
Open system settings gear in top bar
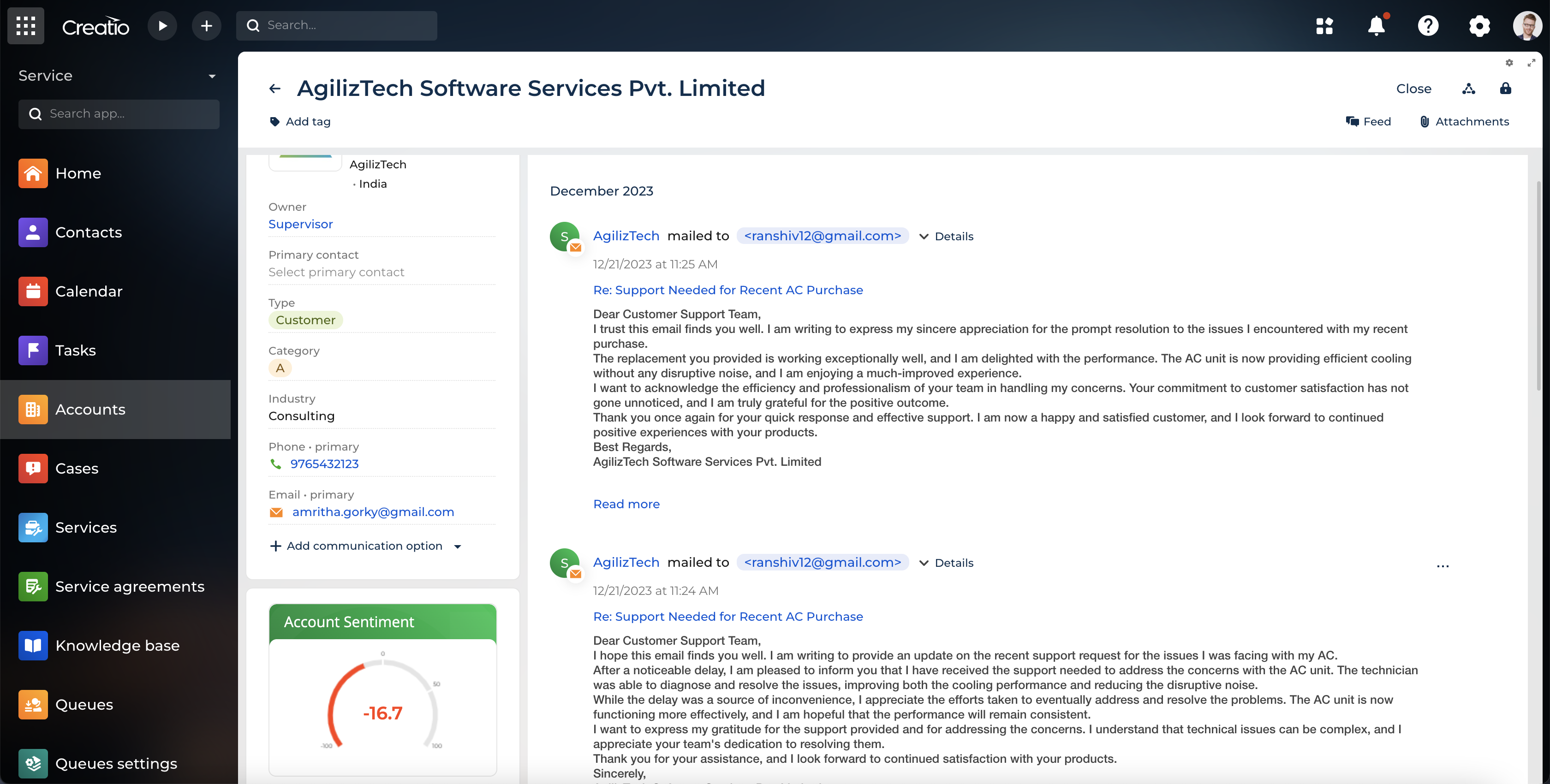[1479, 25]
